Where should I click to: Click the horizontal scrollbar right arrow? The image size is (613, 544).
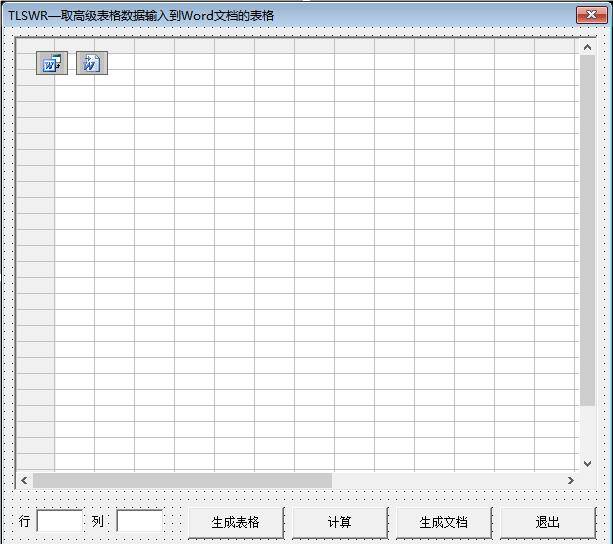(570, 480)
